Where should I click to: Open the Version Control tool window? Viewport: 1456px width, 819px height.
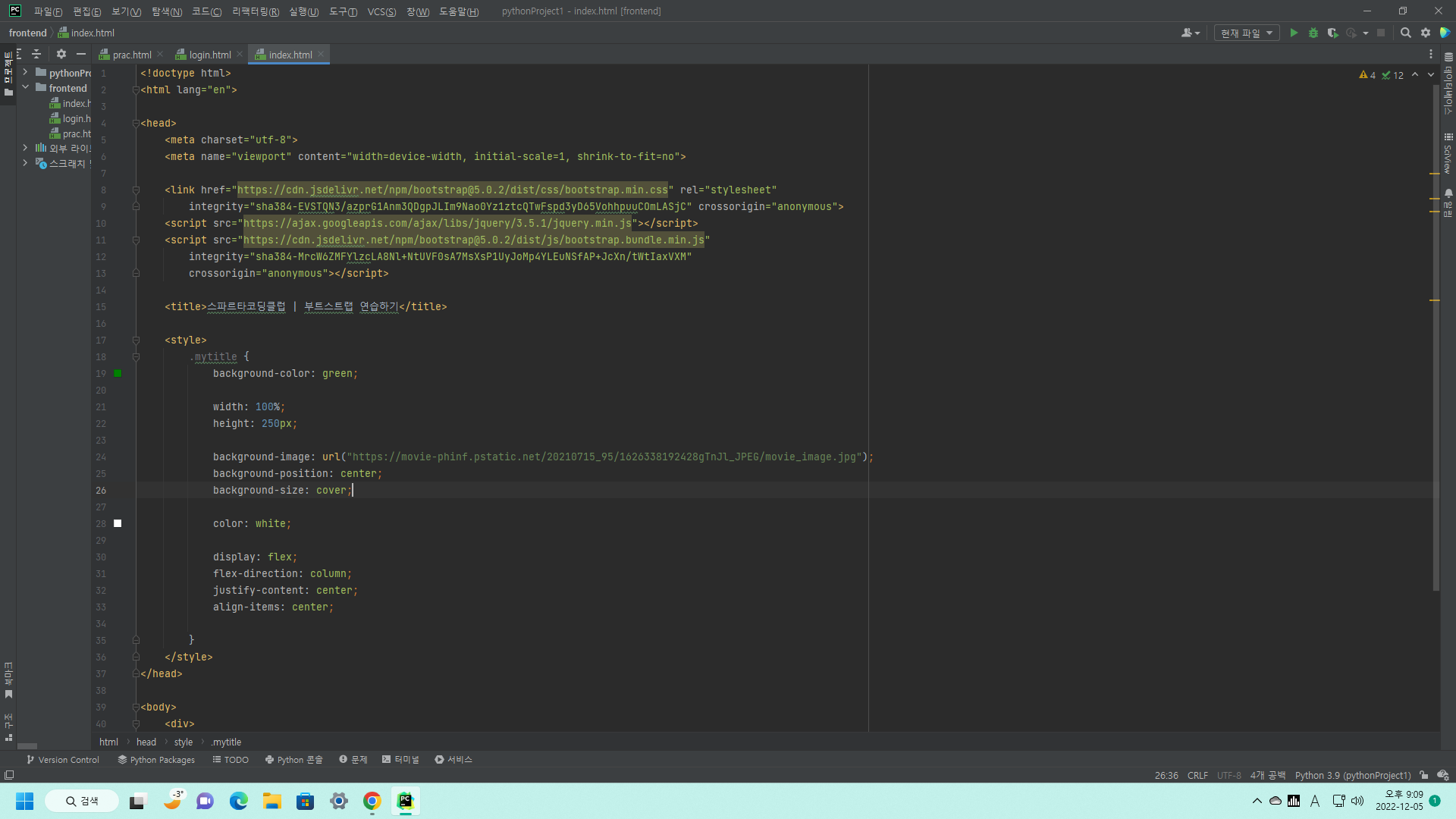pyautogui.click(x=62, y=760)
